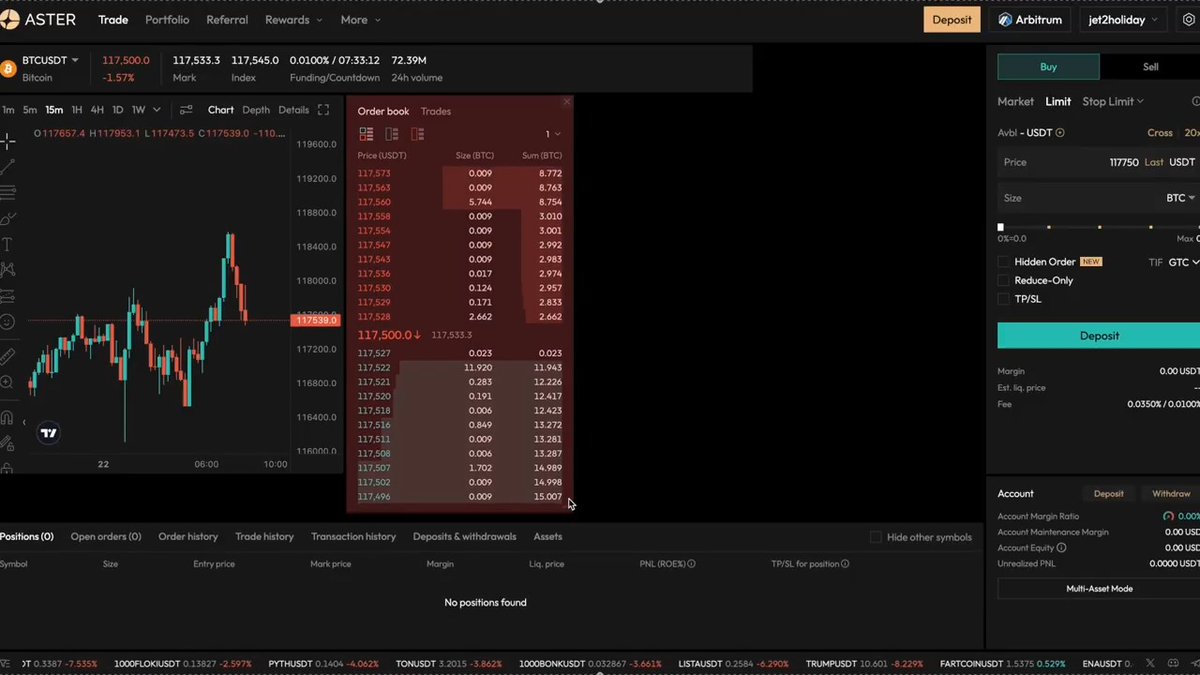The image size is (1200, 675).
Task: Click the Deposit button top right
Action: (951, 19)
